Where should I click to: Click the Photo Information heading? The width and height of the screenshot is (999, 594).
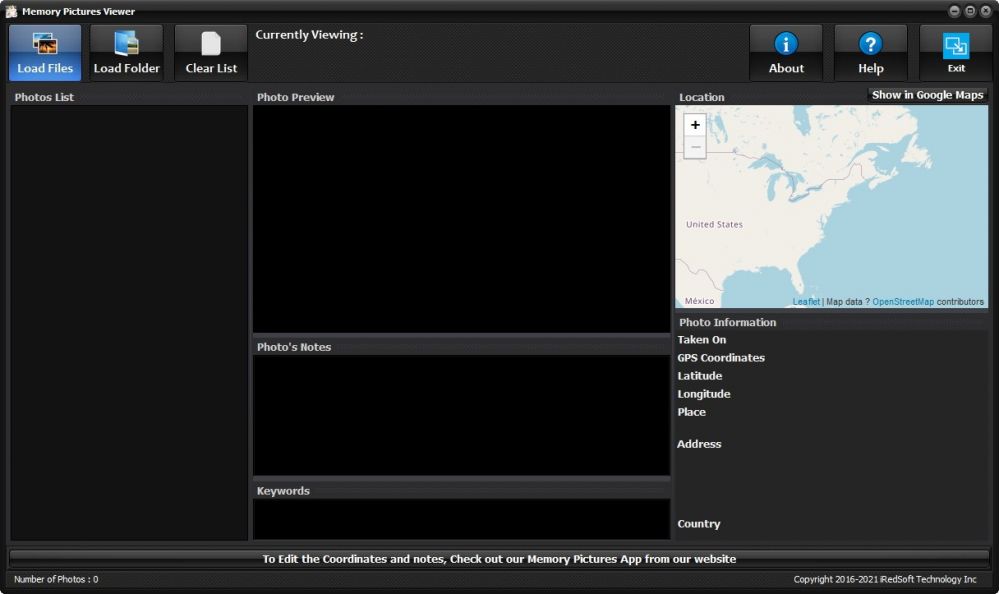[728, 322]
